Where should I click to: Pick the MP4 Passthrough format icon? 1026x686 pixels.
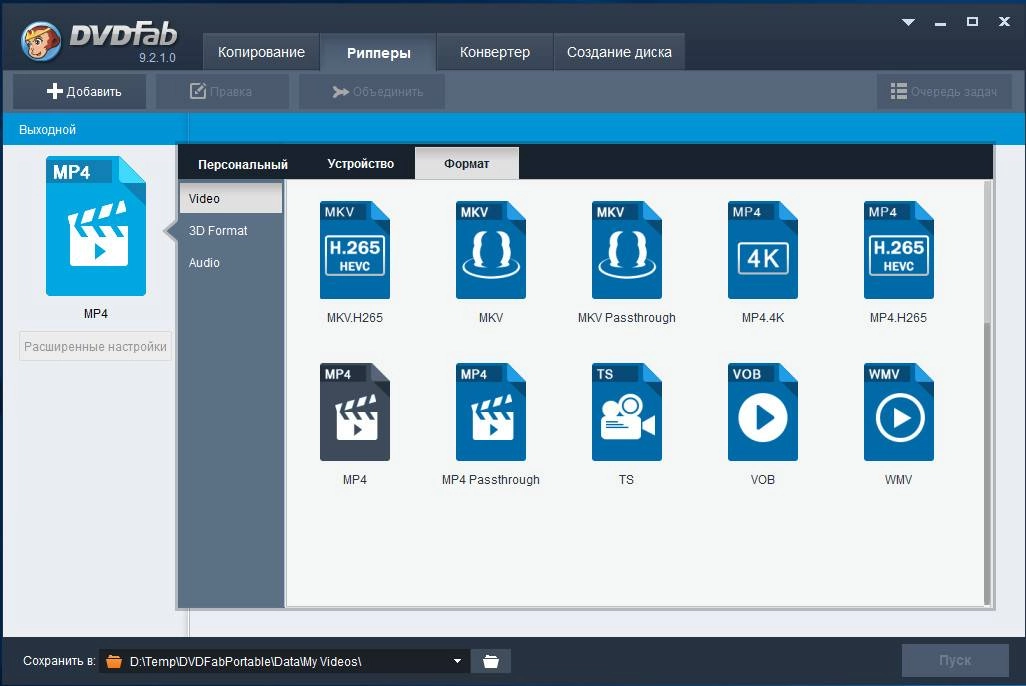click(491, 412)
